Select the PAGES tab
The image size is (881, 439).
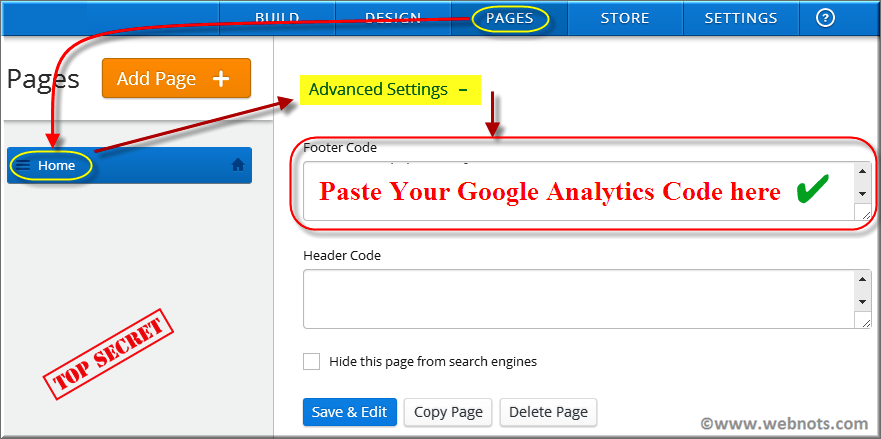pyautogui.click(x=509, y=18)
